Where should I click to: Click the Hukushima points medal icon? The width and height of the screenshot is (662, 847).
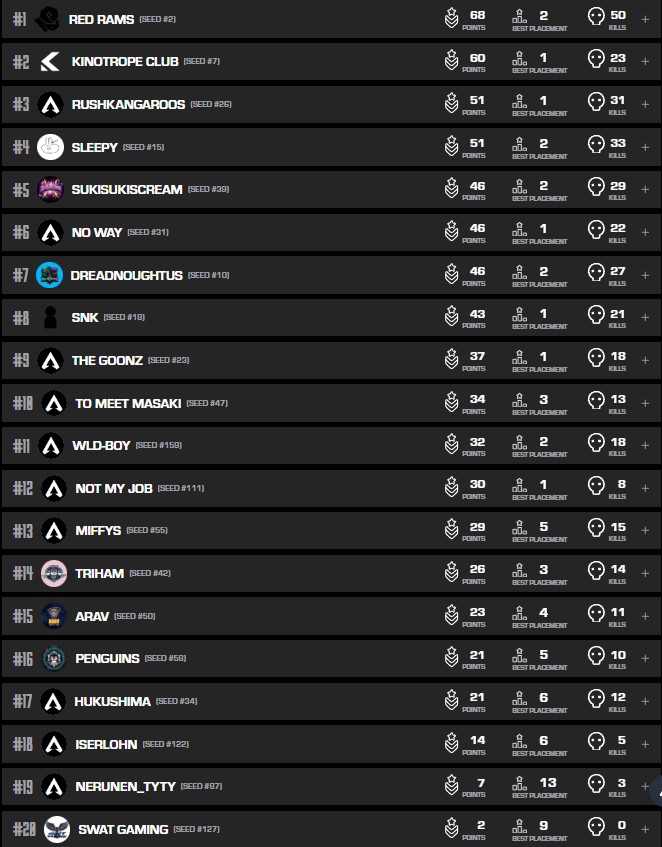click(x=452, y=701)
